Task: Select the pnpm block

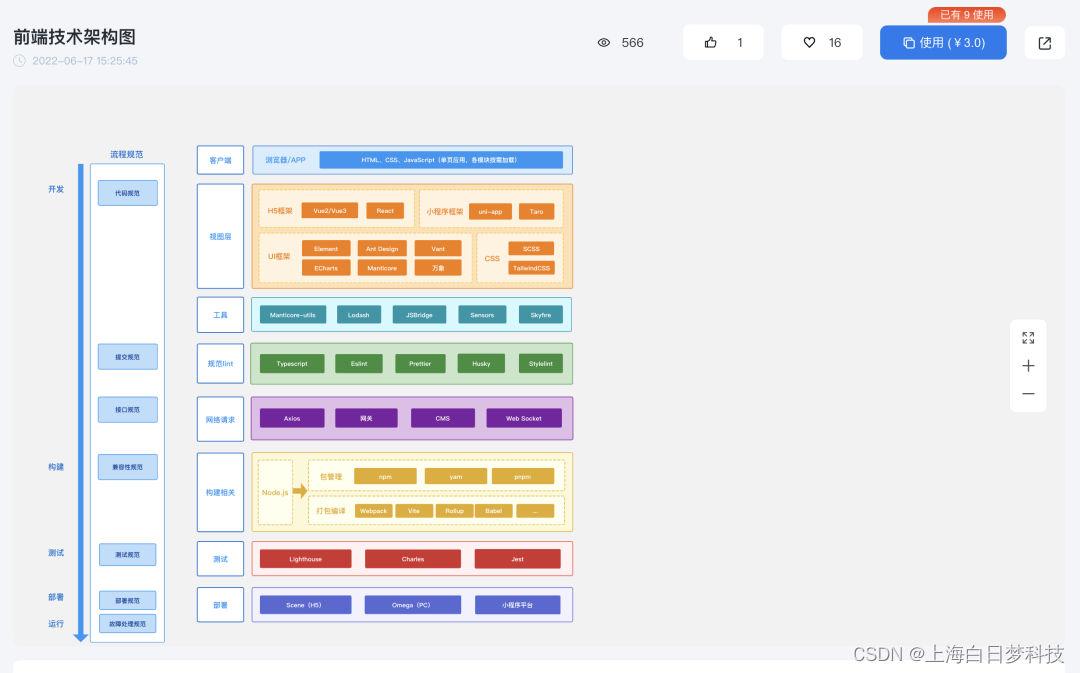Action: click(523, 477)
